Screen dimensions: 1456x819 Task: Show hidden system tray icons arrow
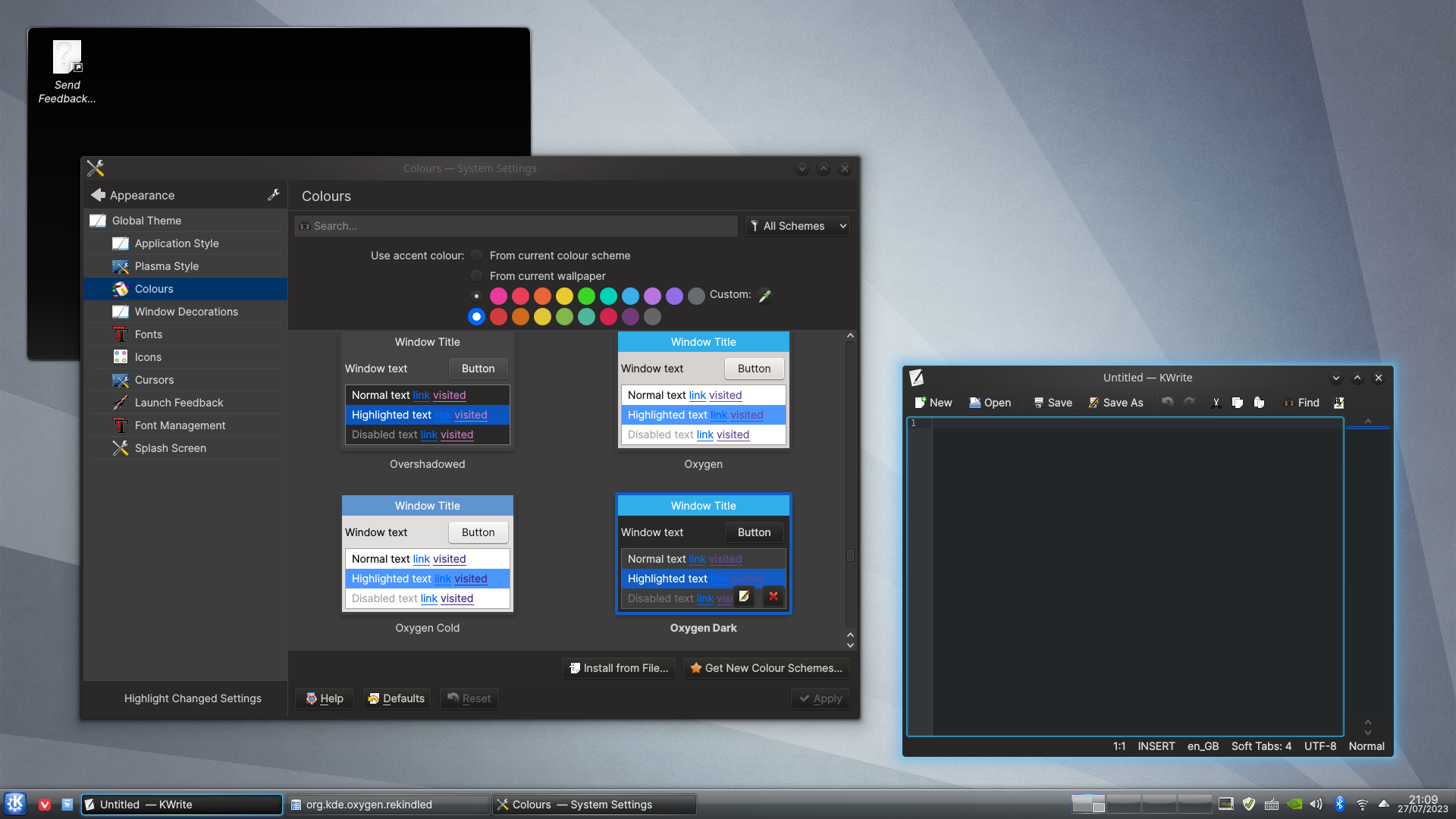(x=1383, y=804)
